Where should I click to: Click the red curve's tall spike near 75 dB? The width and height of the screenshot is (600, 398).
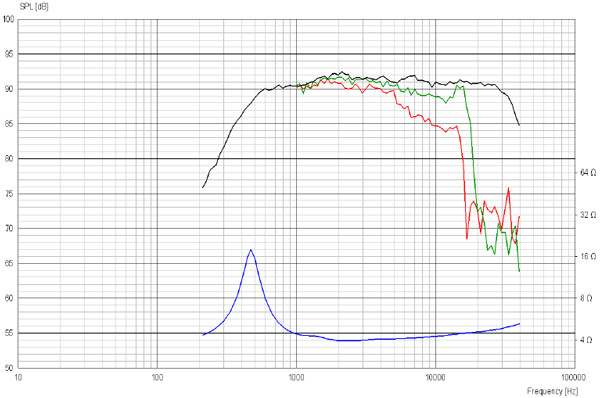pos(508,189)
